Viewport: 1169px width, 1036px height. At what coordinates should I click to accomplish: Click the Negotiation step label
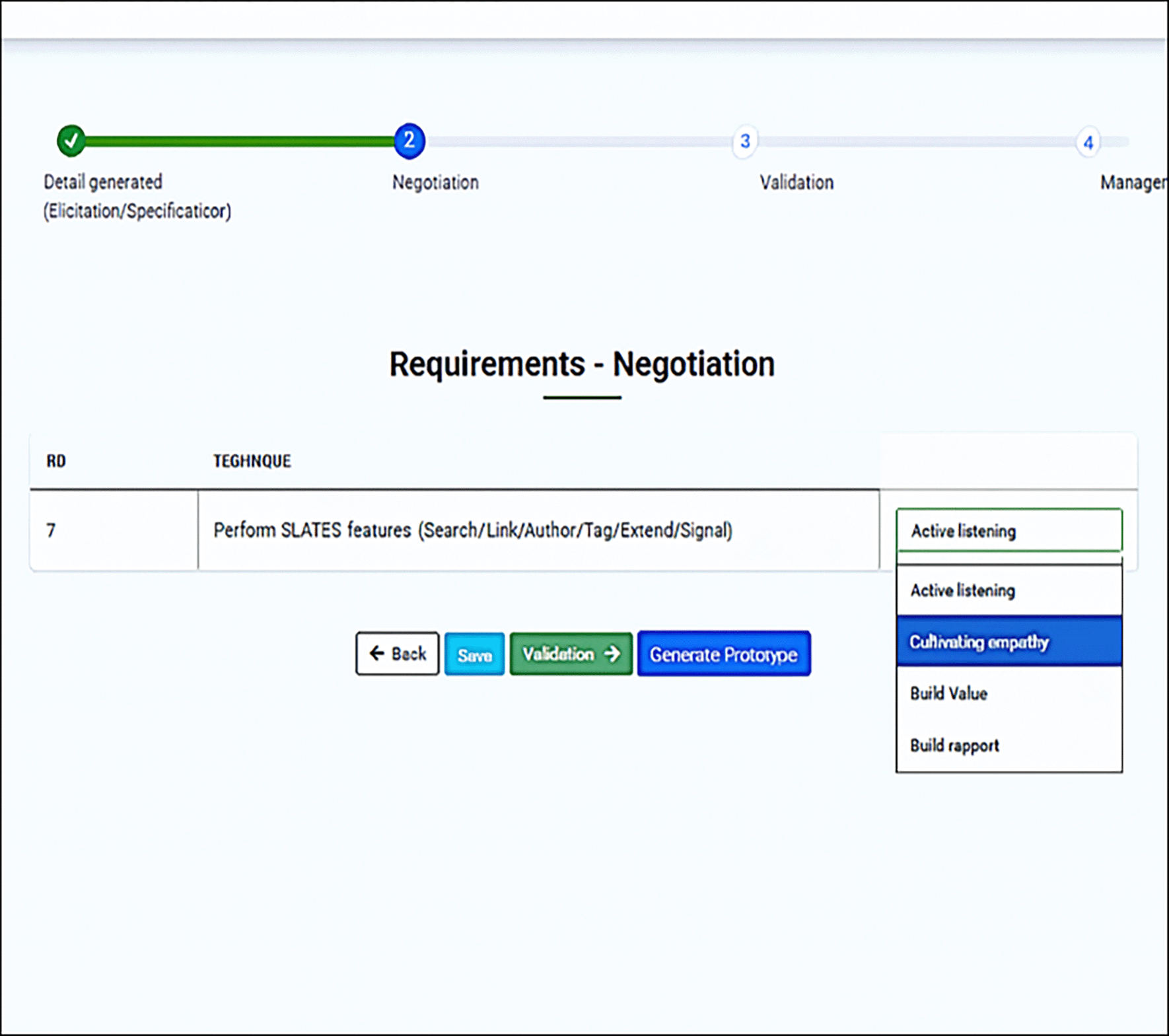pyautogui.click(x=435, y=182)
